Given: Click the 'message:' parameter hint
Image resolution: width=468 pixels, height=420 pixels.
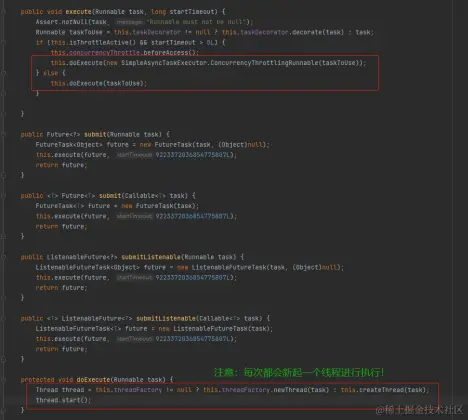Looking at the screenshot, I should (x=129, y=22).
